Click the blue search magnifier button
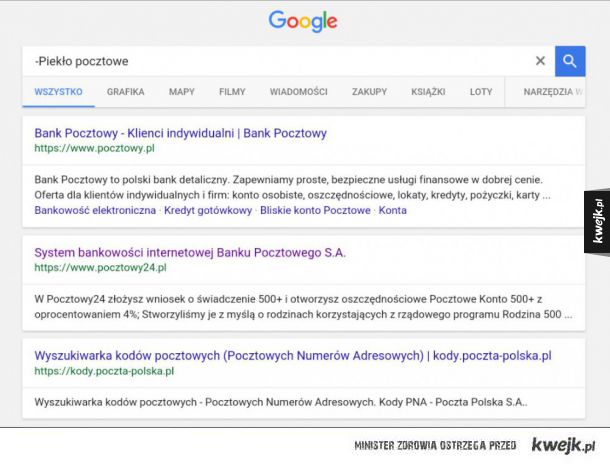Screen dimensions: 610x464 click(570, 61)
